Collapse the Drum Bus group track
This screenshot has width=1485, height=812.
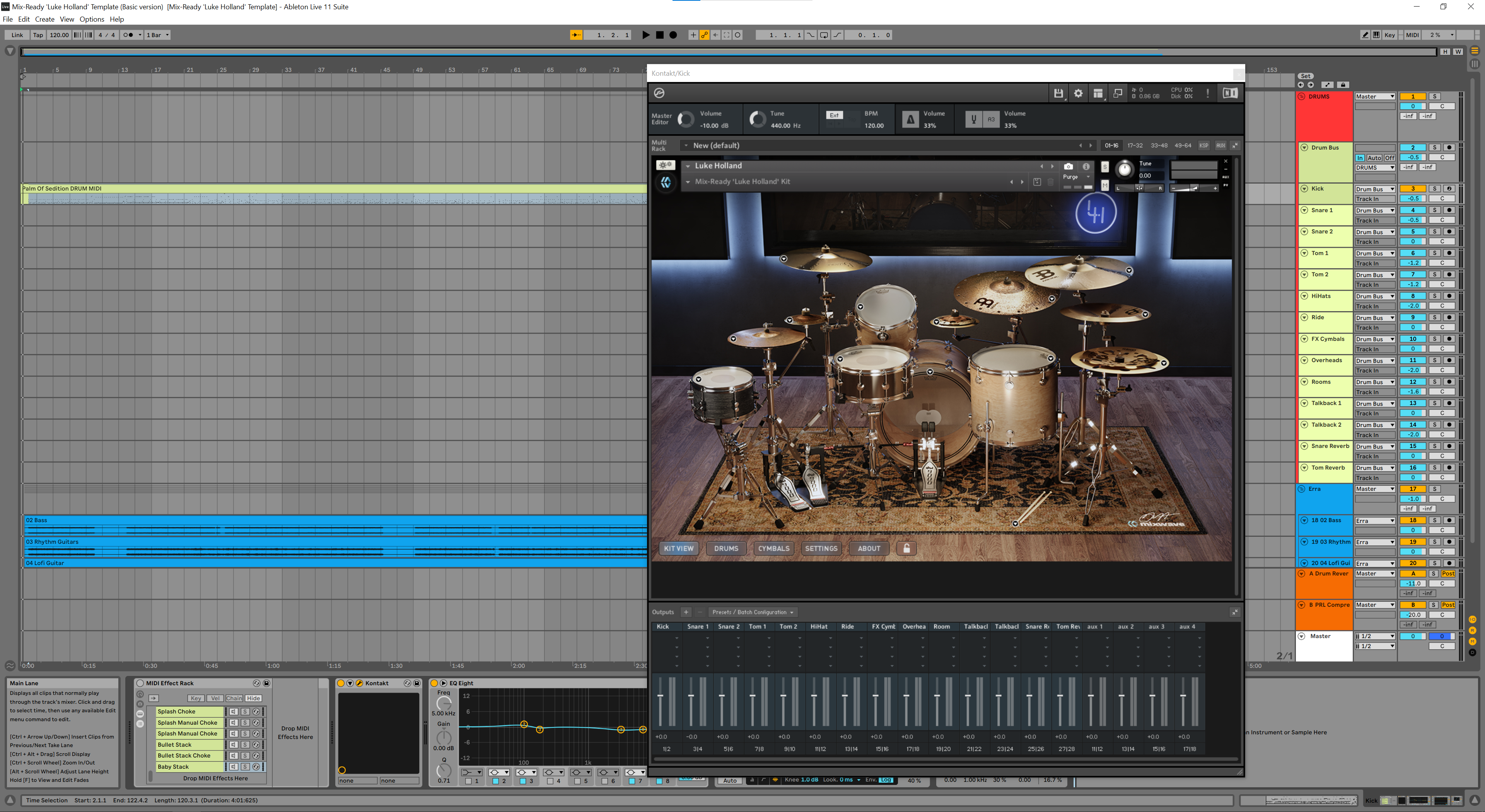point(1304,148)
